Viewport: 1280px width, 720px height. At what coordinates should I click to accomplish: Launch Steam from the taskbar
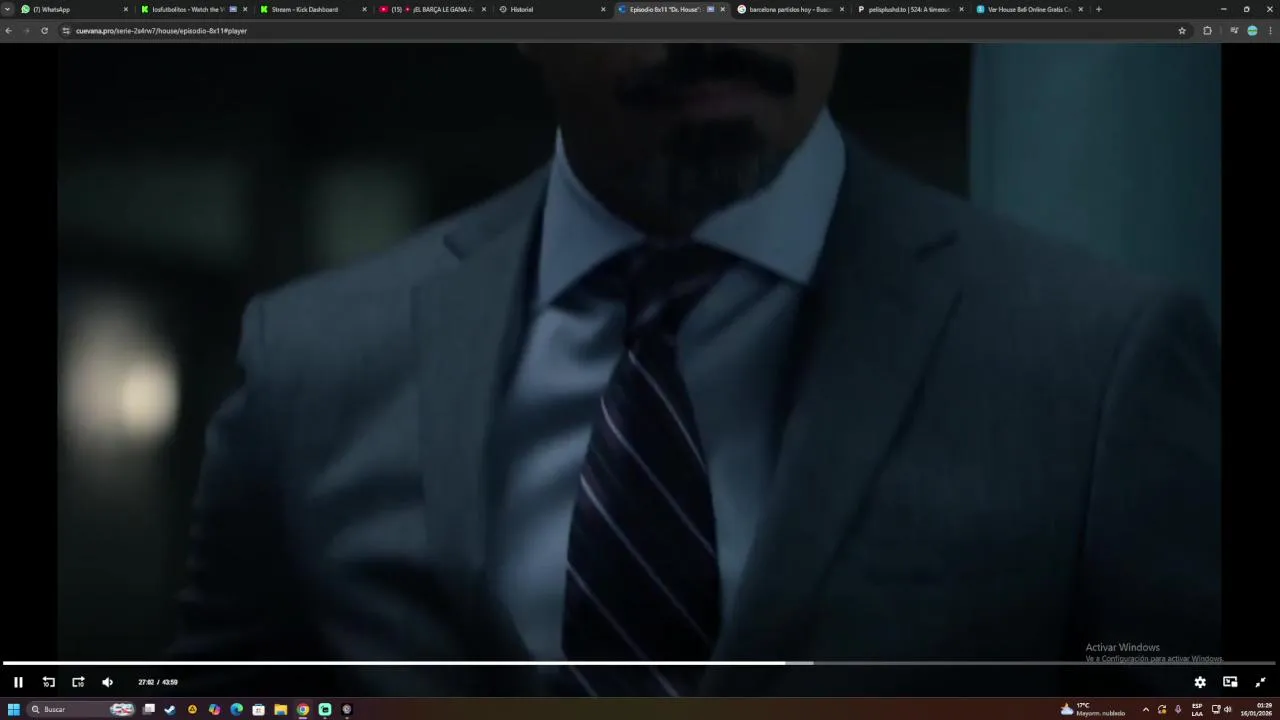170,709
